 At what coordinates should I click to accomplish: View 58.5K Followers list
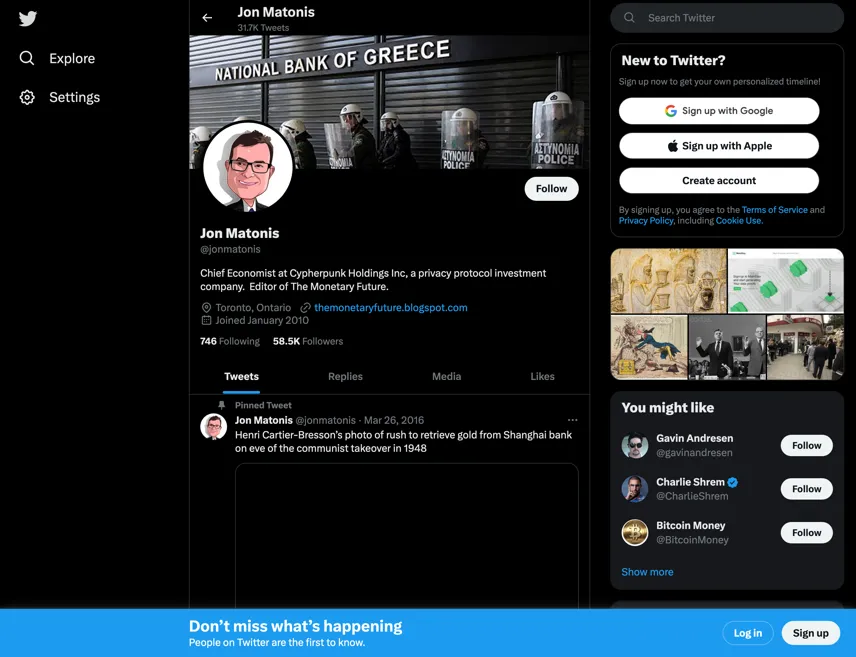[308, 341]
